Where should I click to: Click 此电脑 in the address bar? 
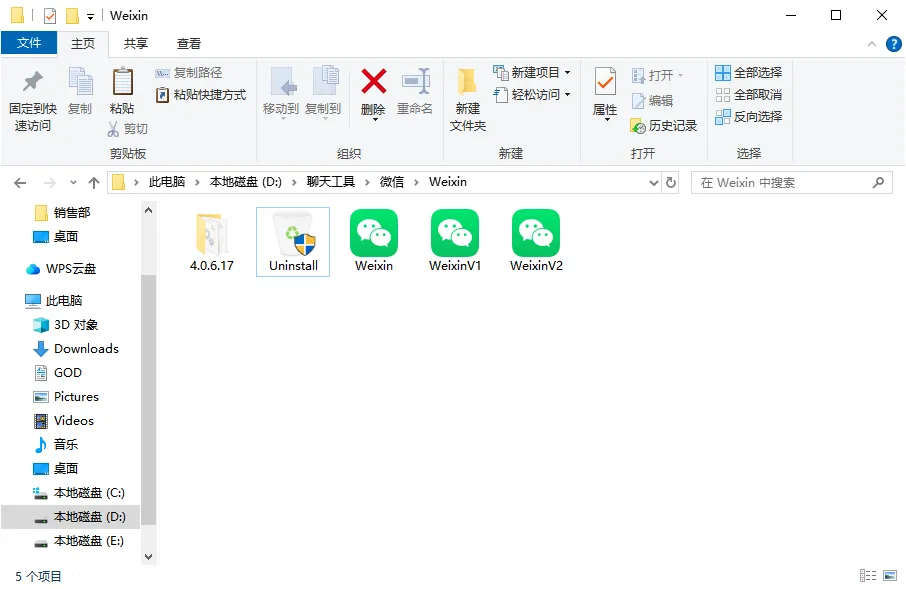pyautogui.click(x=167, y=182)
